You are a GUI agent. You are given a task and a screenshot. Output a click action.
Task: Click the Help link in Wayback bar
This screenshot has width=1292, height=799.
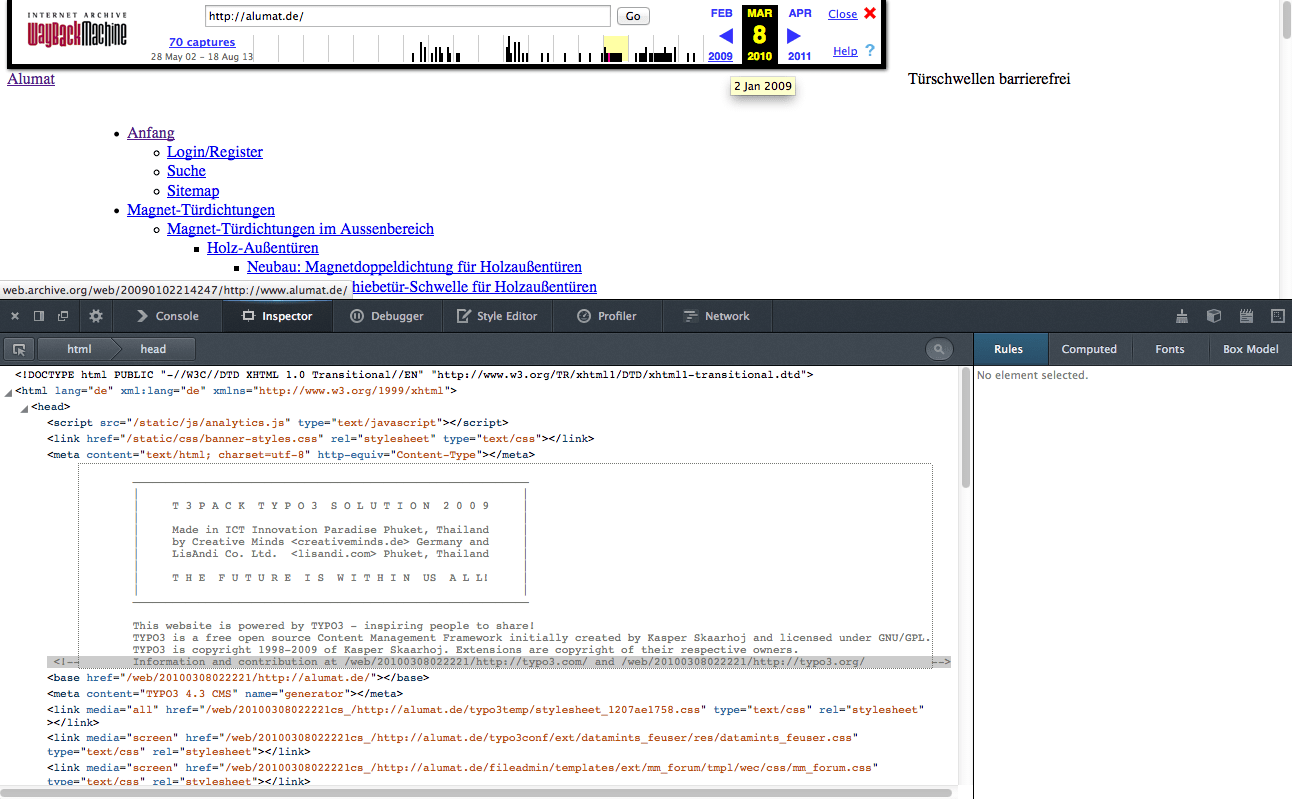point(845,51)
